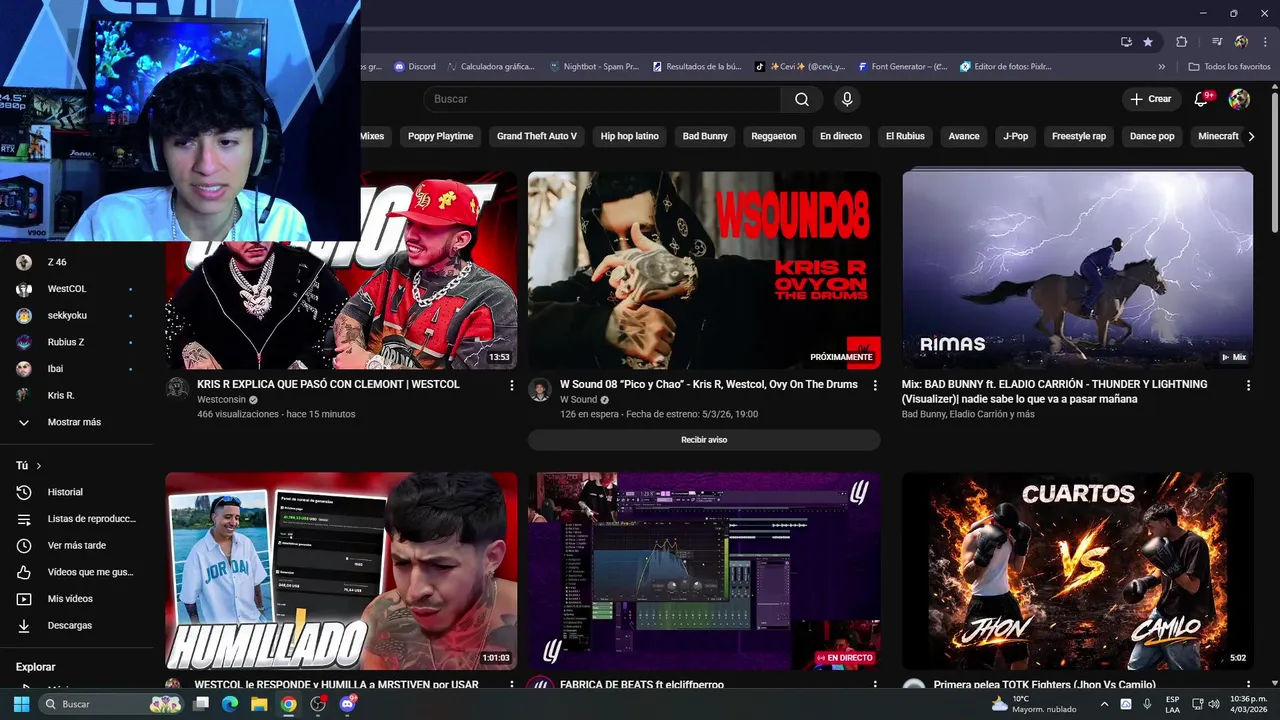Open options for KRIS R EXPLICA video
The image size is (1280, 720).
coord(512,385)
